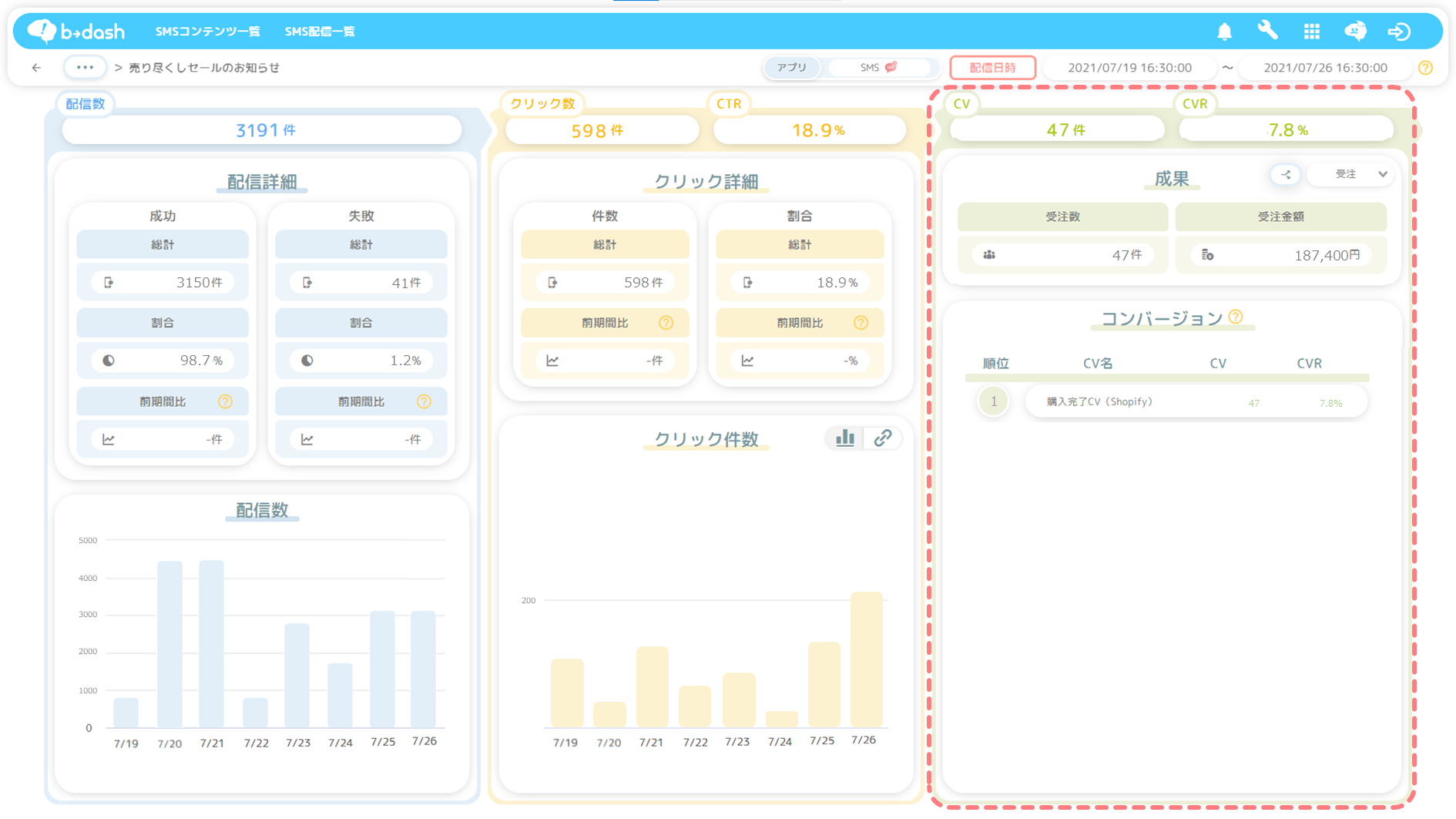This screenshot has height=819, width=1456.
Task: Open help icon for 件数 前期間比
Action: coord(666,323)
